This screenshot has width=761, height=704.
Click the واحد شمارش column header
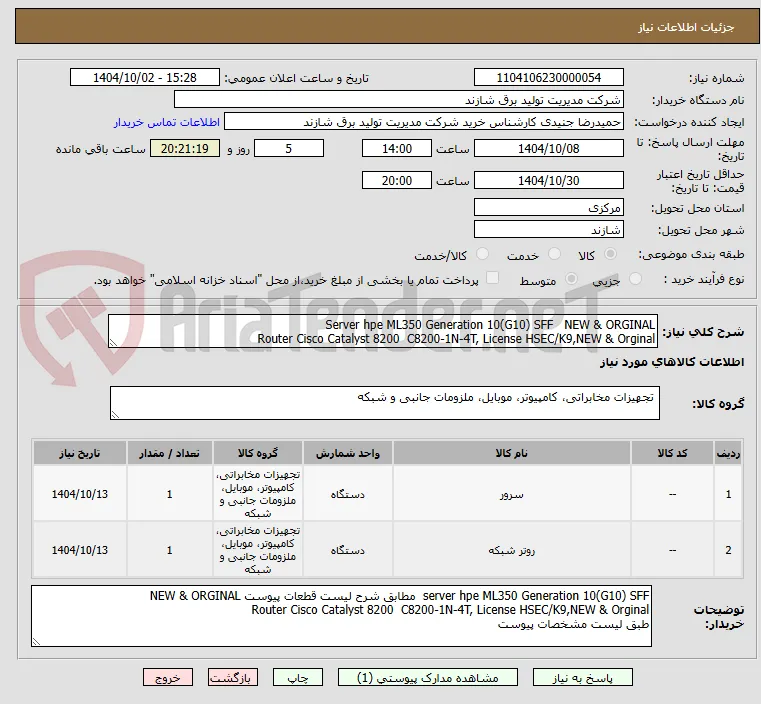[347, 453]
